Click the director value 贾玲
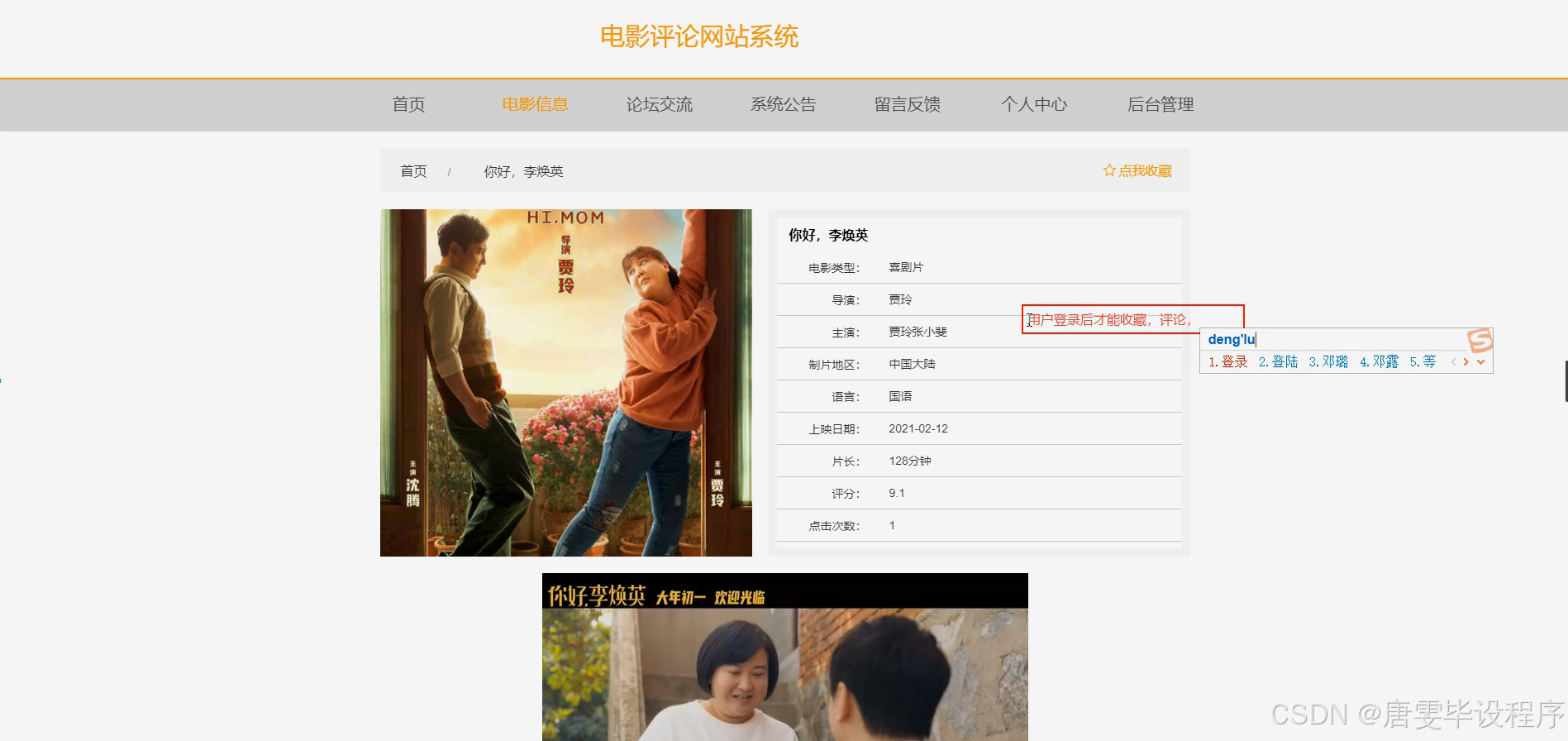Screen dimensions: 1568x741 [x=900, y=299]
